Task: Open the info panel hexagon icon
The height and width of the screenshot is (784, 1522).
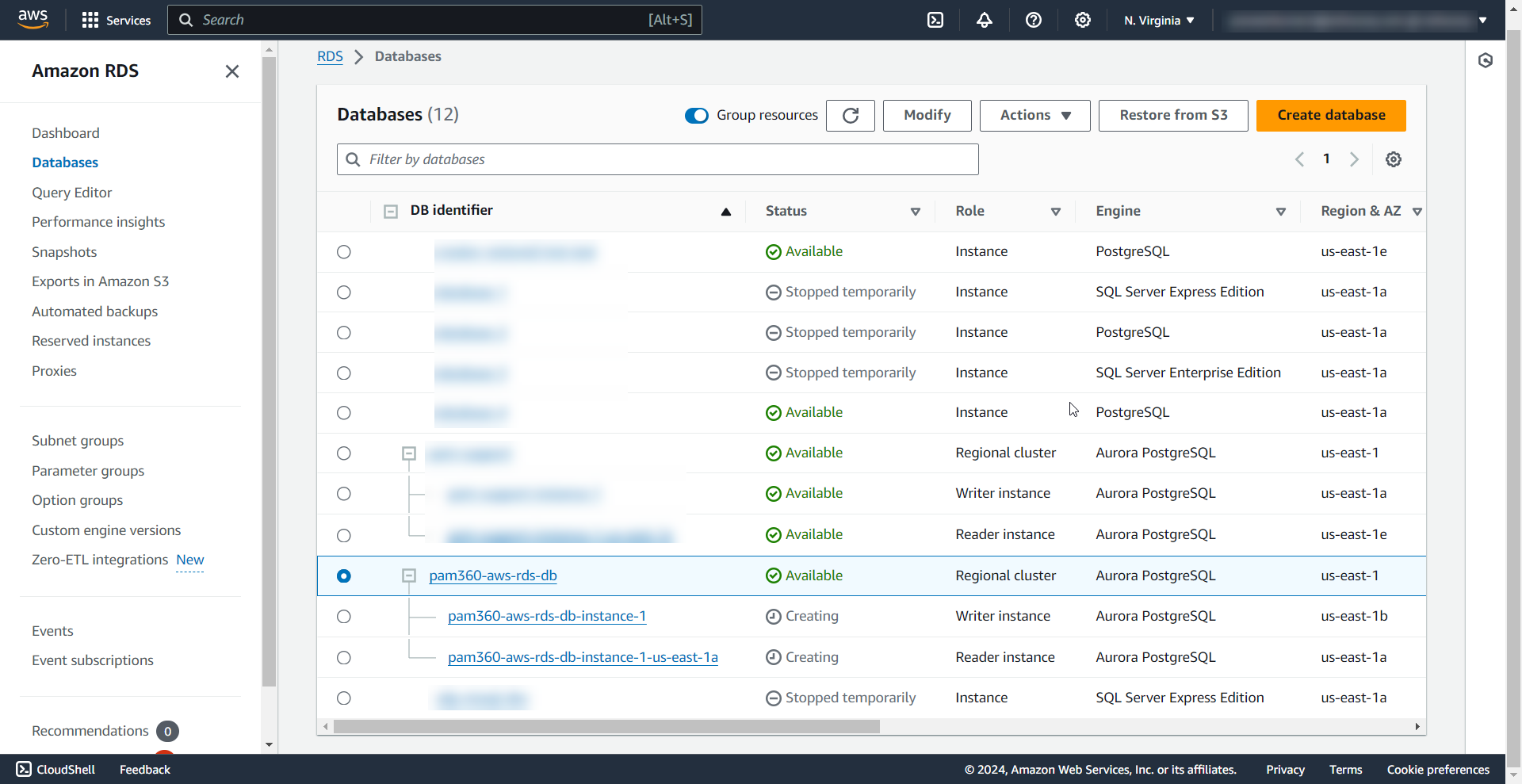Action: tap(1486, 60)
